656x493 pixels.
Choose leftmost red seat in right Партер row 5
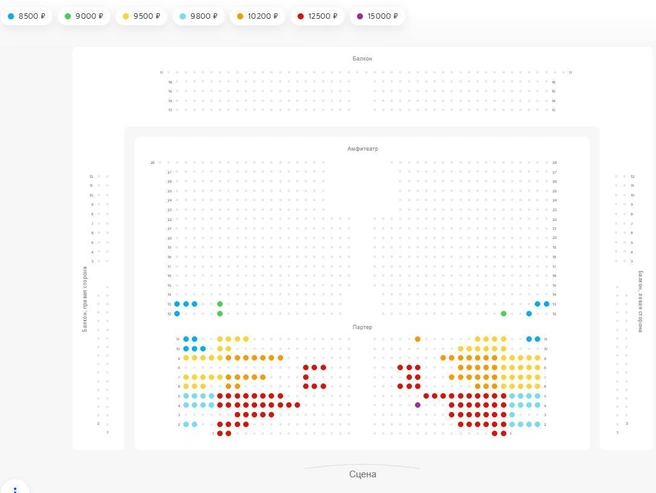point(426,396)
